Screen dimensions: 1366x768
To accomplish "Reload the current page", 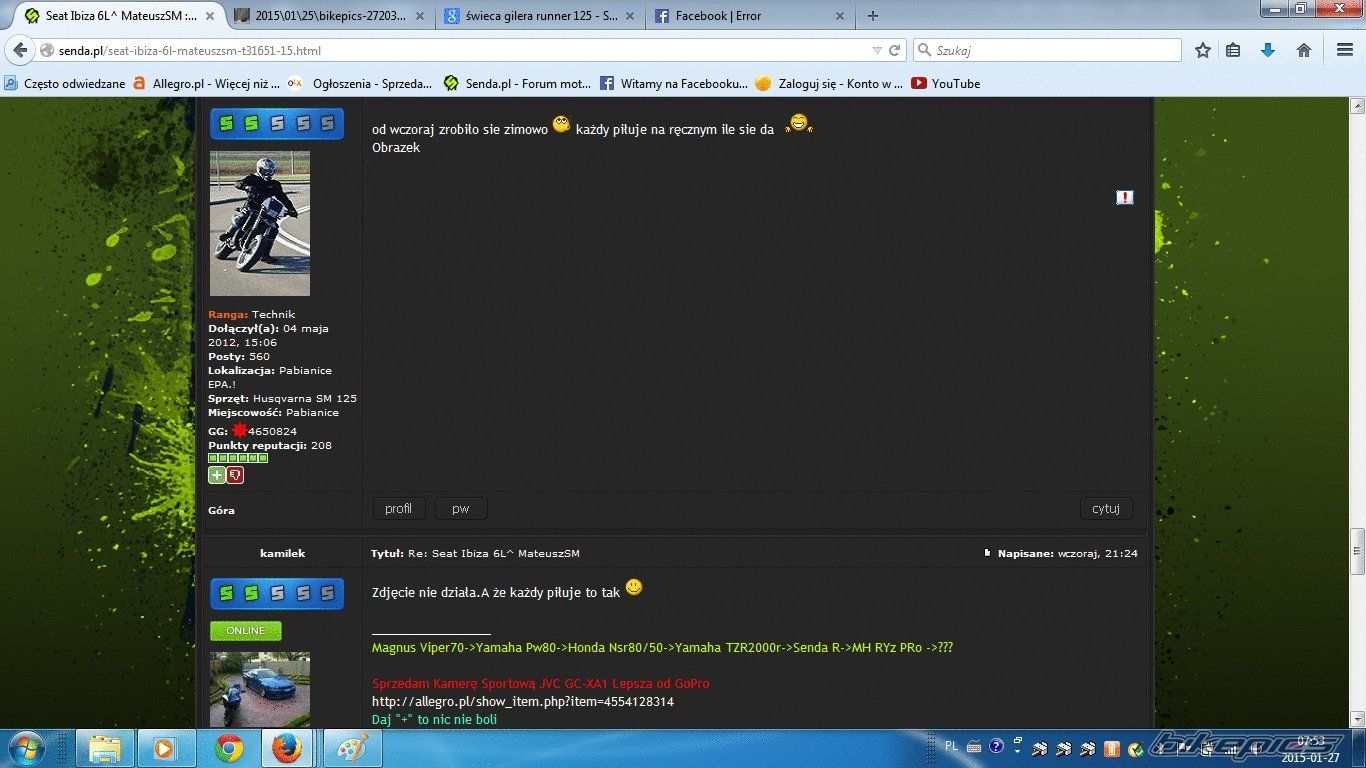I will (895, 50).
